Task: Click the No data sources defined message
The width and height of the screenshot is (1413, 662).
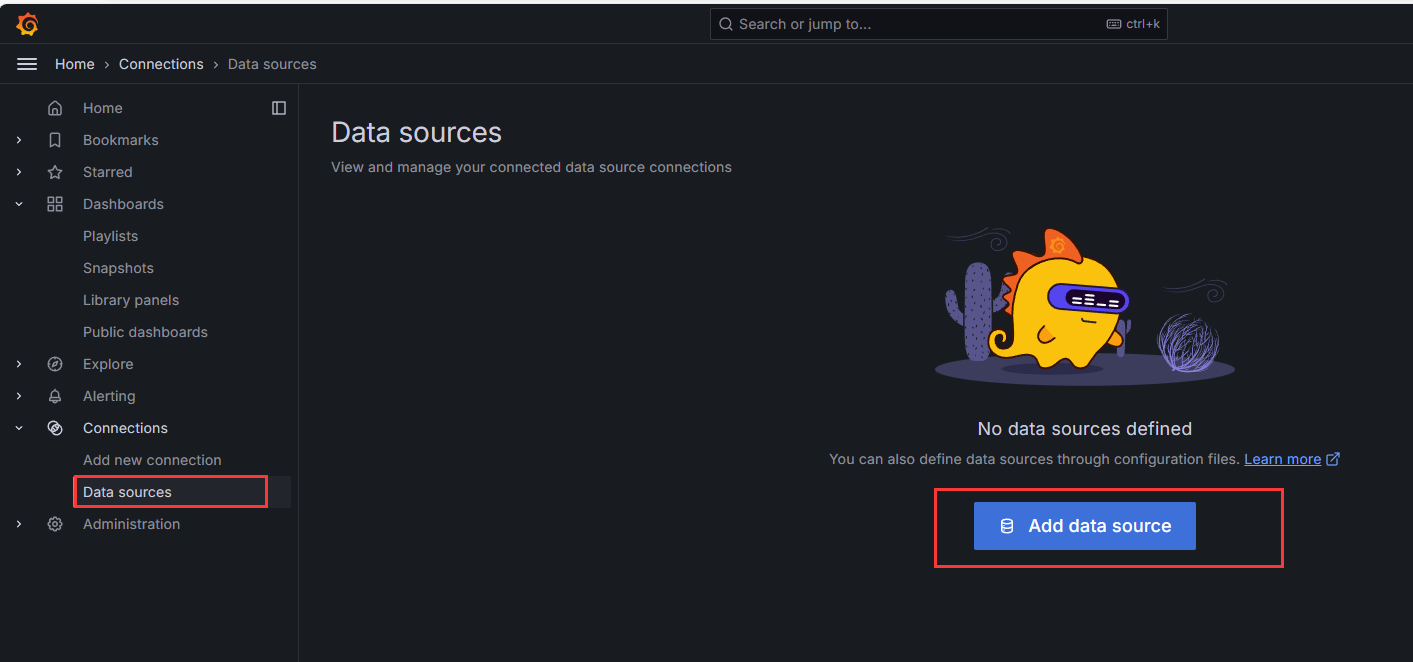Action: 1085,429
